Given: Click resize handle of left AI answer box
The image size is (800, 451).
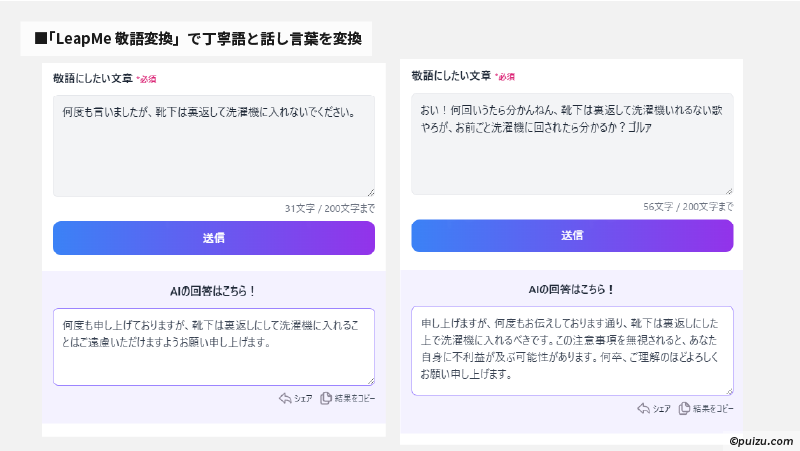Looking at the screenshot, I should (x=370, y=381).
